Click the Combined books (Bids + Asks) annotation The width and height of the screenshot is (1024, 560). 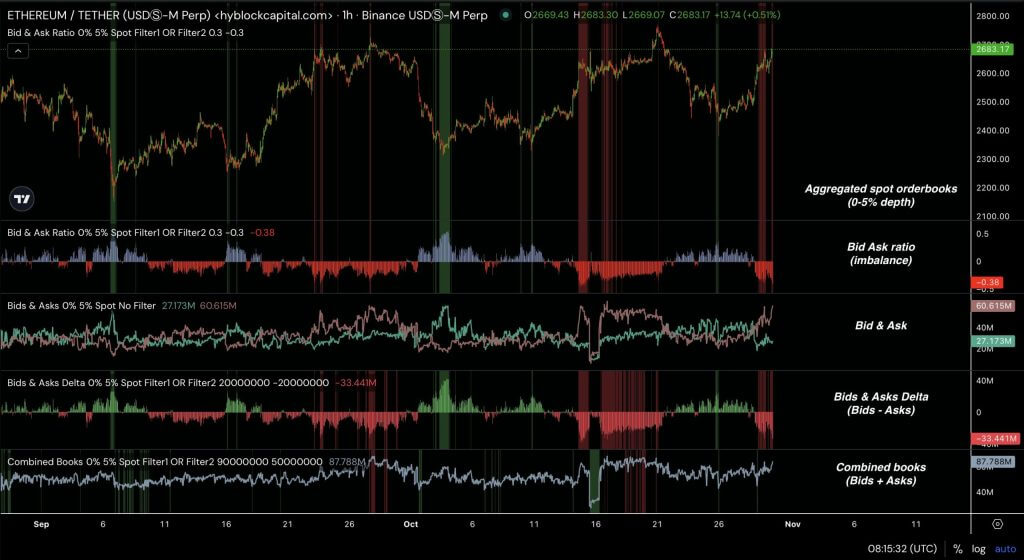coord(880,474)
